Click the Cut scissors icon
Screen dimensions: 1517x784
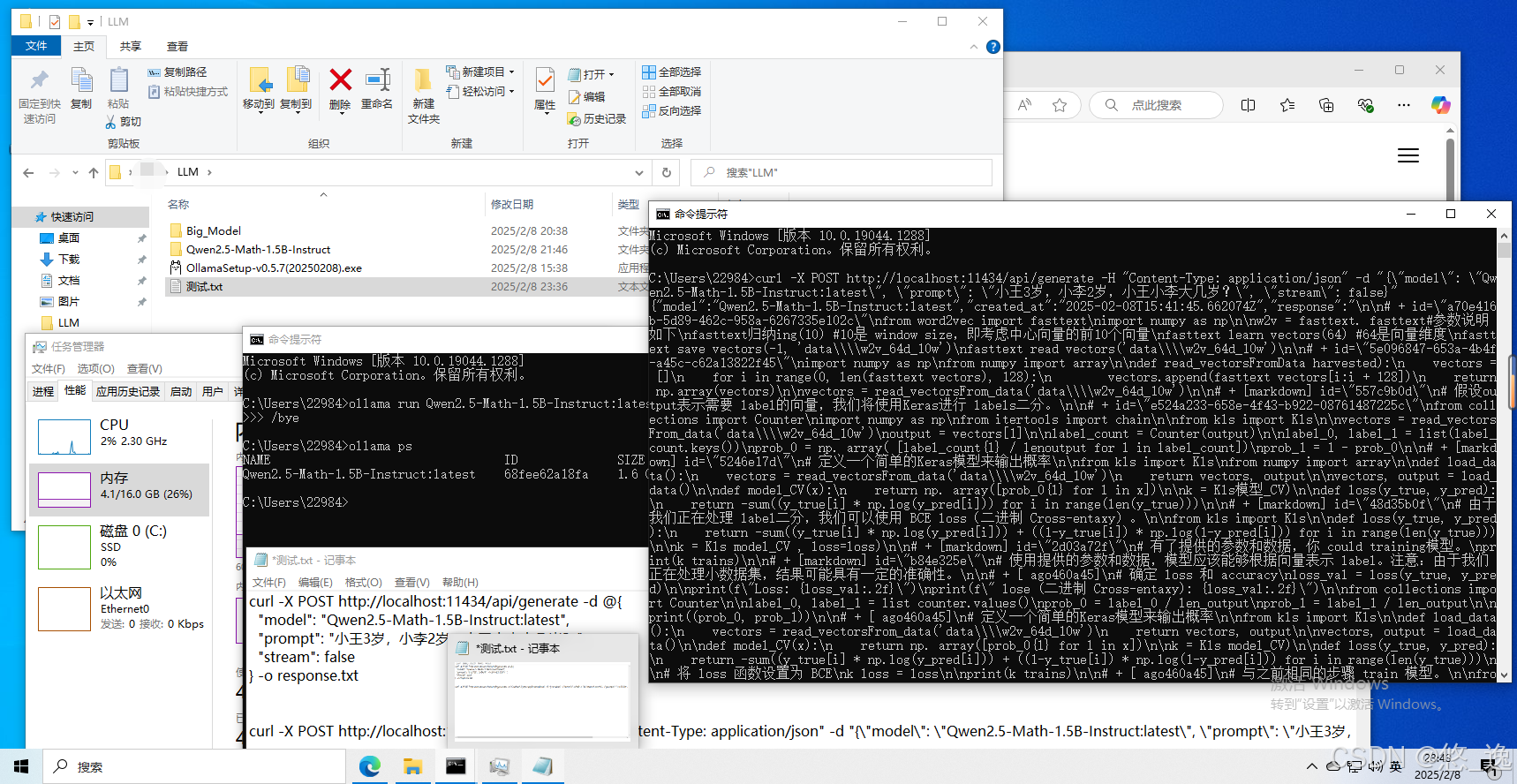coord(110,122)
